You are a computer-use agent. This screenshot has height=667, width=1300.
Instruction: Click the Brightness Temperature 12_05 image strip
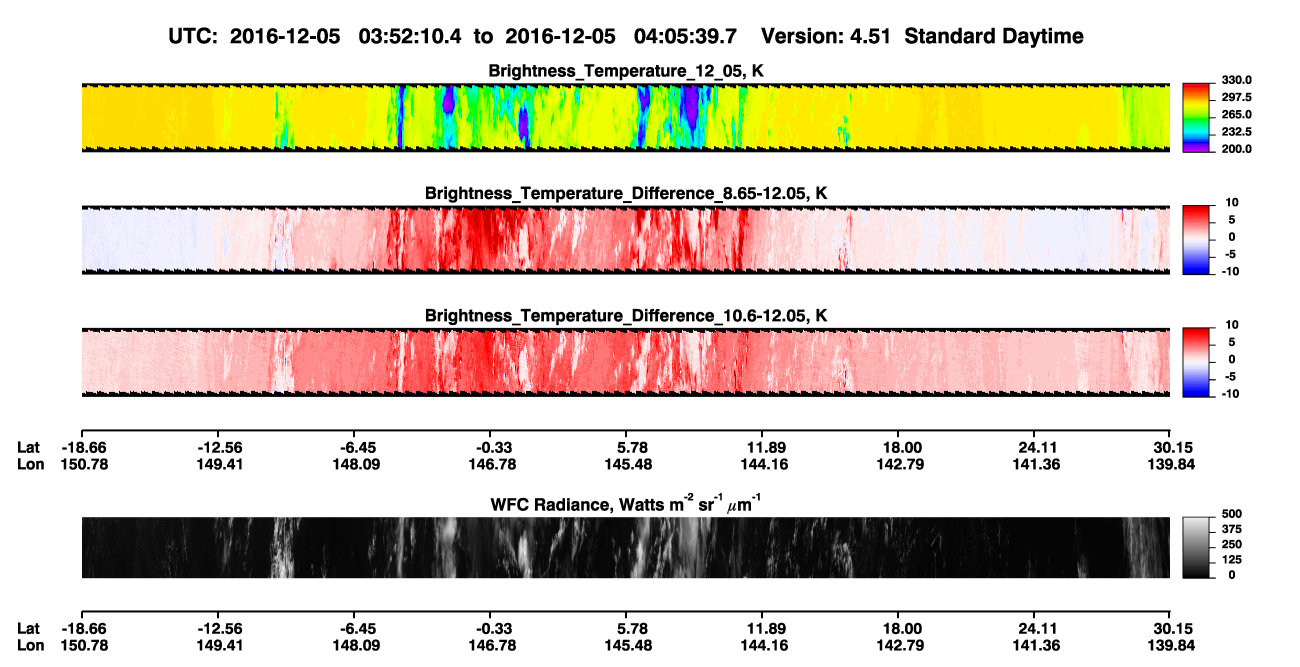[x=625, y=117]
